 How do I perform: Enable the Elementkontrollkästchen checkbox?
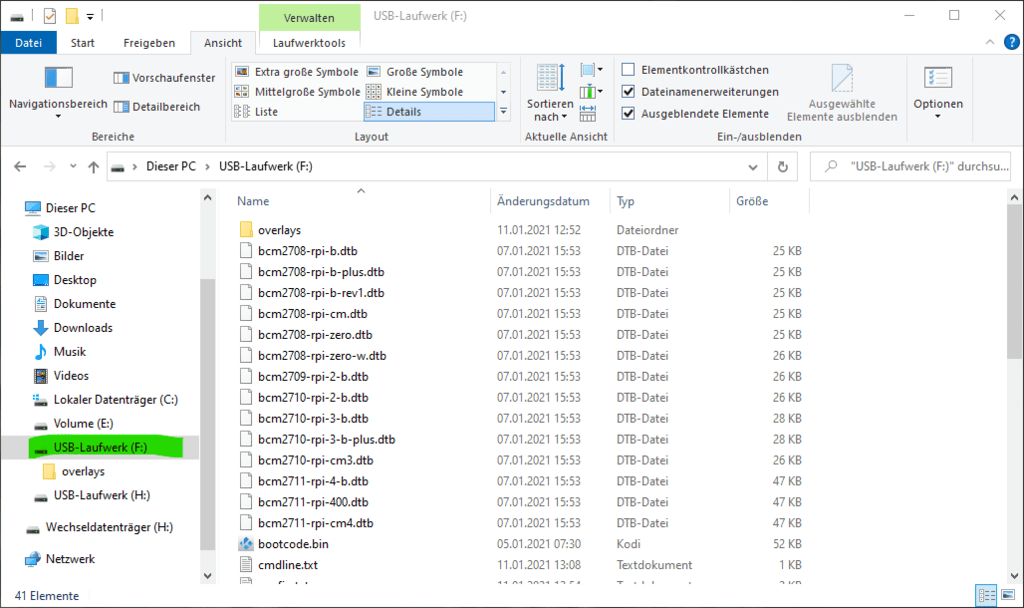point(628,70)
